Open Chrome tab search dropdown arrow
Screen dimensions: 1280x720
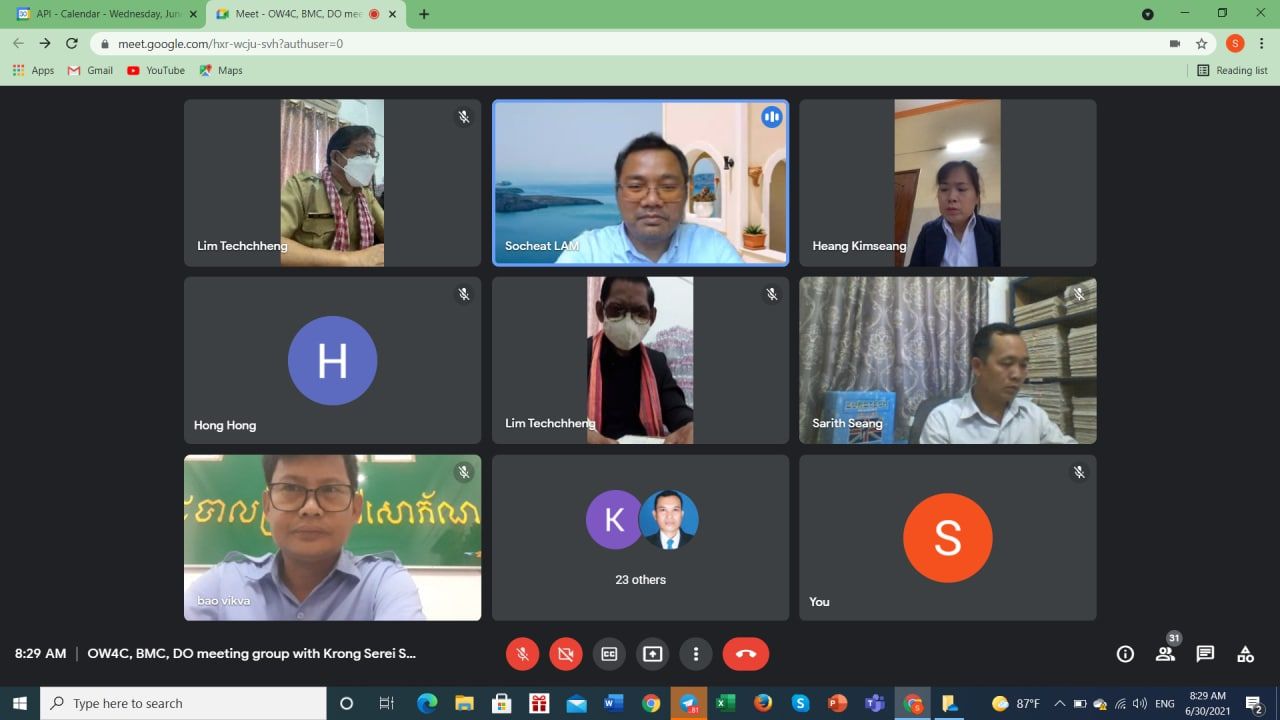click(x=1147, y=14)
